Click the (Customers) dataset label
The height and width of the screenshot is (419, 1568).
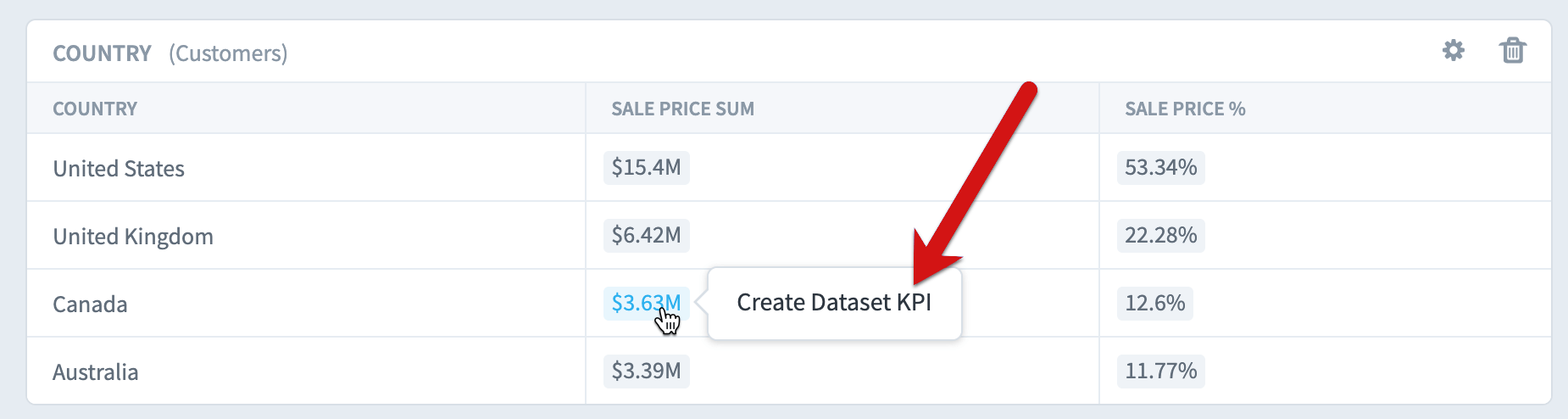pyautogui.click(x=228, y=53)
